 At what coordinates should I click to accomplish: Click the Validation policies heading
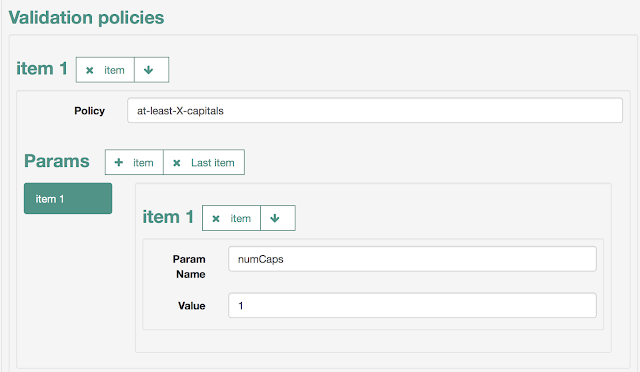pos(87,18)
